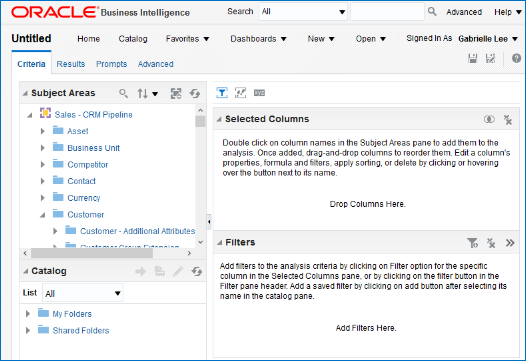Viewport: 526px width, 361px height.
Task: Collapse the Selected Columns pane
Action: [219, 119]
